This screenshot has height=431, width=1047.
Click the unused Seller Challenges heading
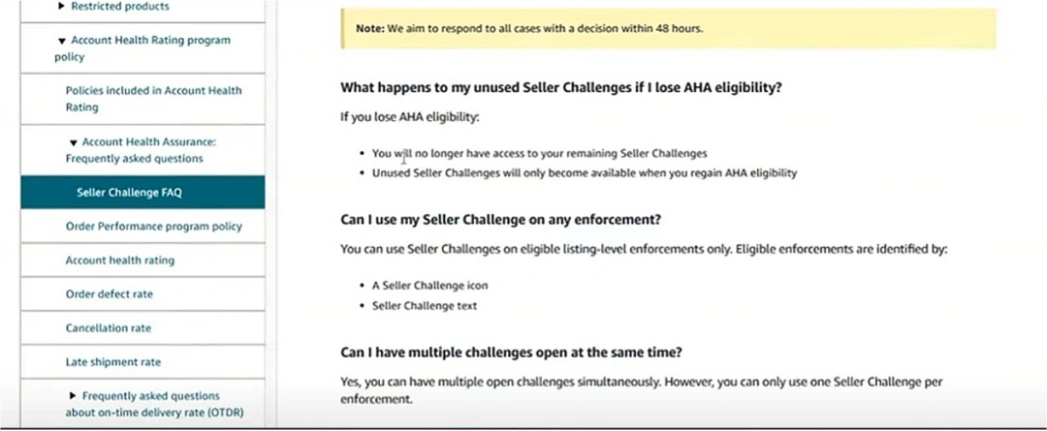click(560, 87)
